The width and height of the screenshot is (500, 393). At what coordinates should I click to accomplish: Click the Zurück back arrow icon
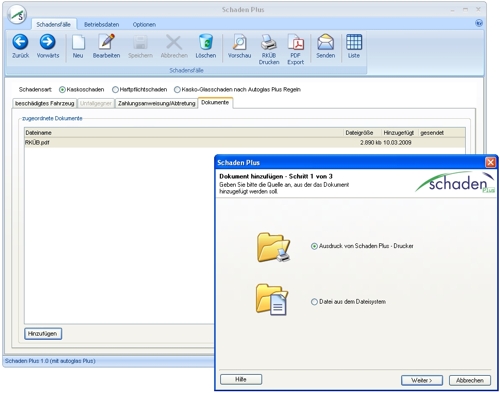[20, 42]
